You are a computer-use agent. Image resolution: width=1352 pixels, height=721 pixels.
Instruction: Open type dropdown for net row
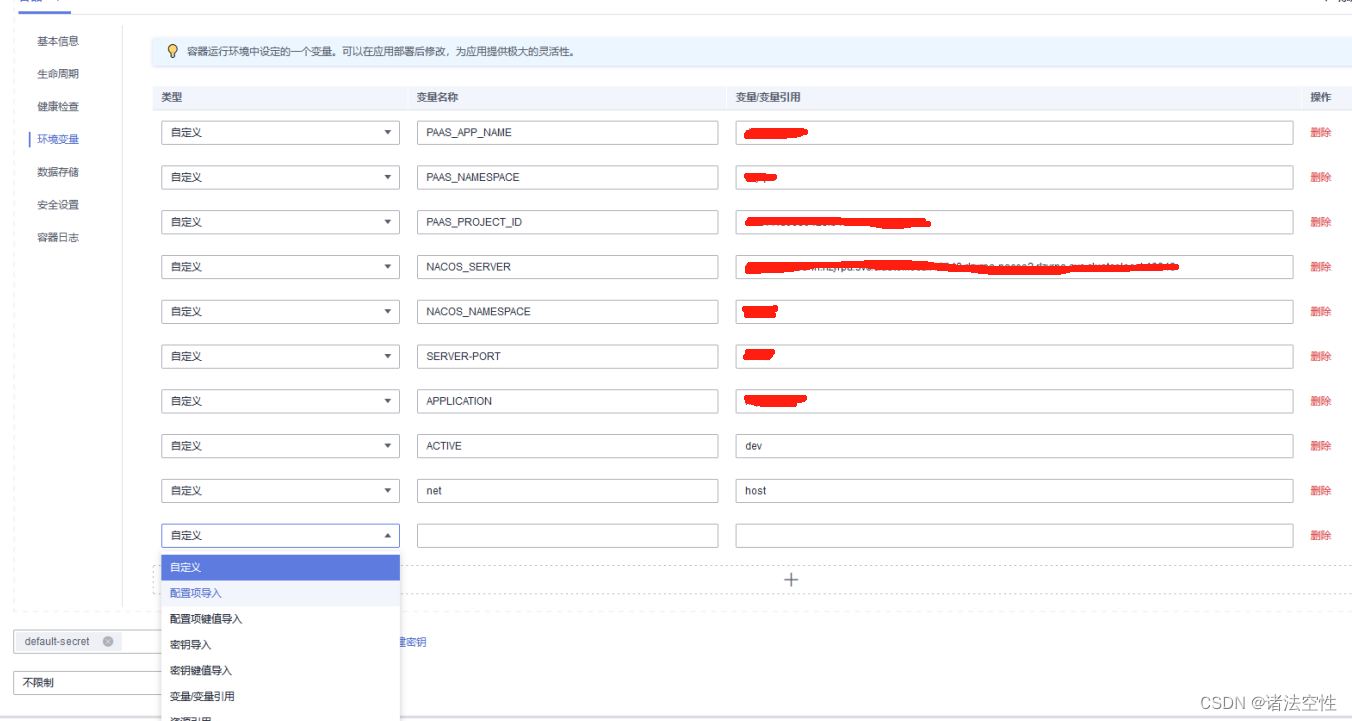280,490
